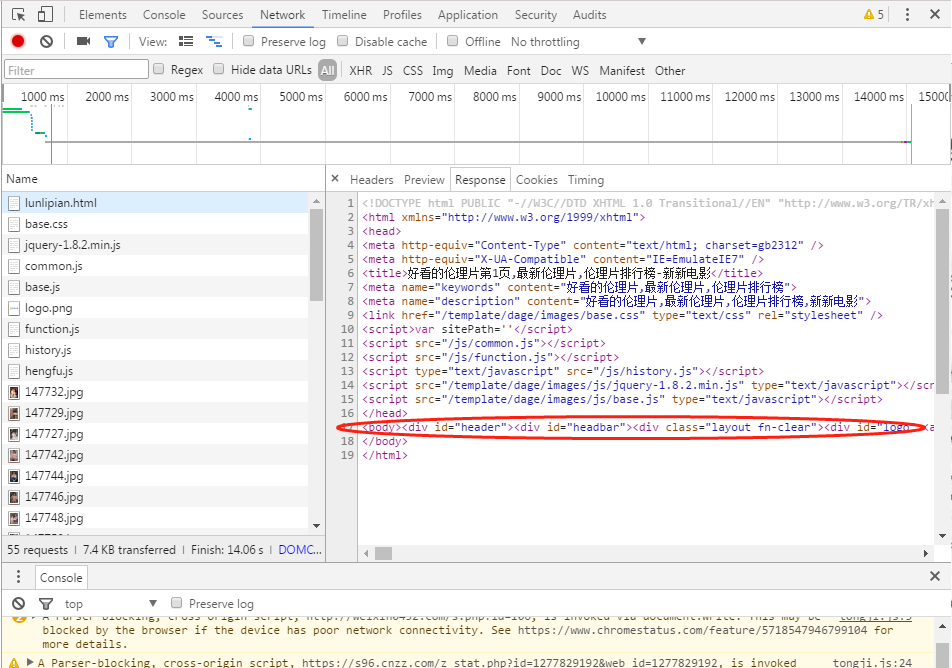Go to Sources tab
Viewport: 952px width, 668px height.
pos(222,15)
